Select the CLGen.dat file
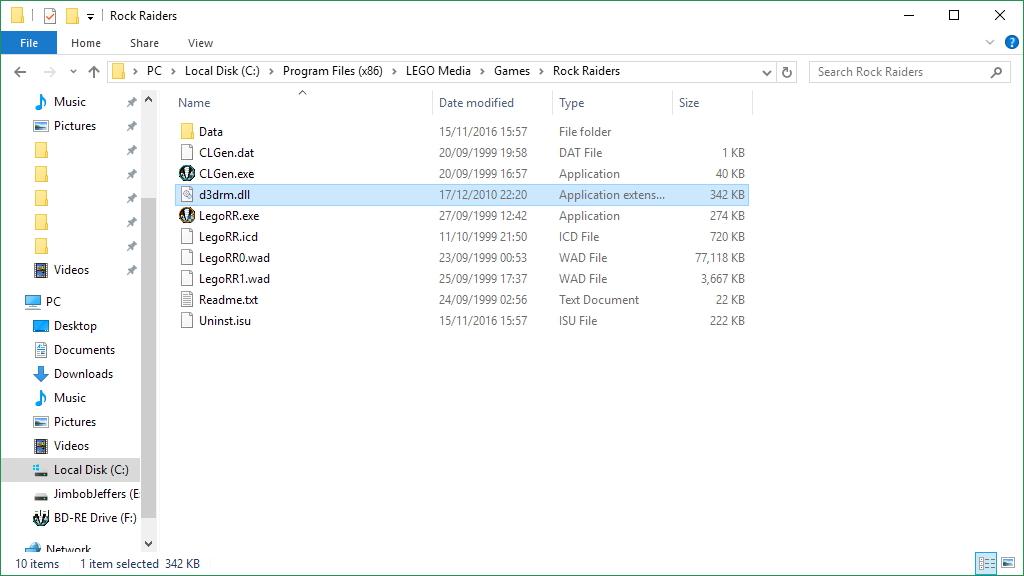Image resolution: width=1024 pixels, height=576 pixels. tap(462, 153)
